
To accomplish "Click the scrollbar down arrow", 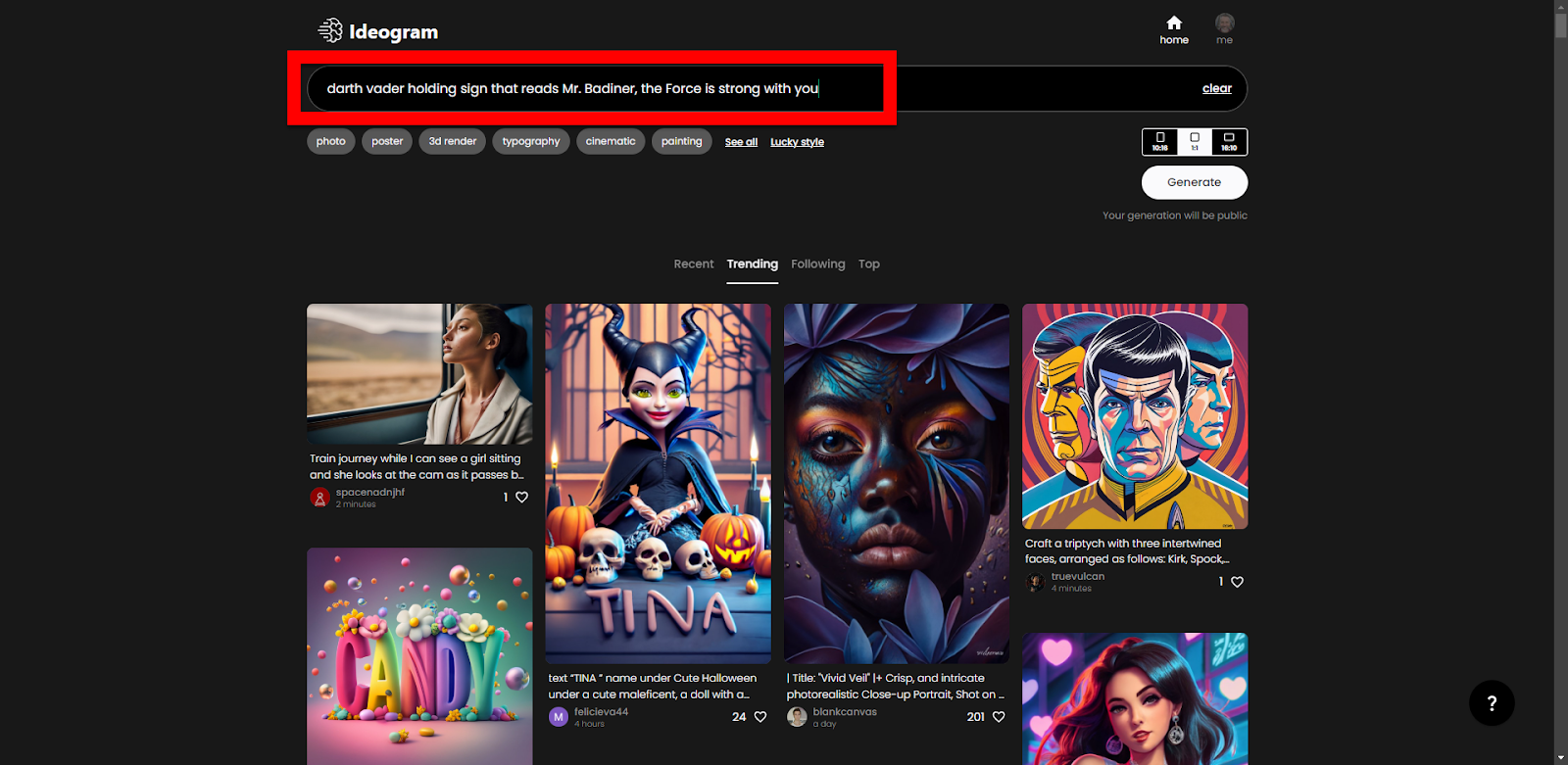I will [1560, 757].
